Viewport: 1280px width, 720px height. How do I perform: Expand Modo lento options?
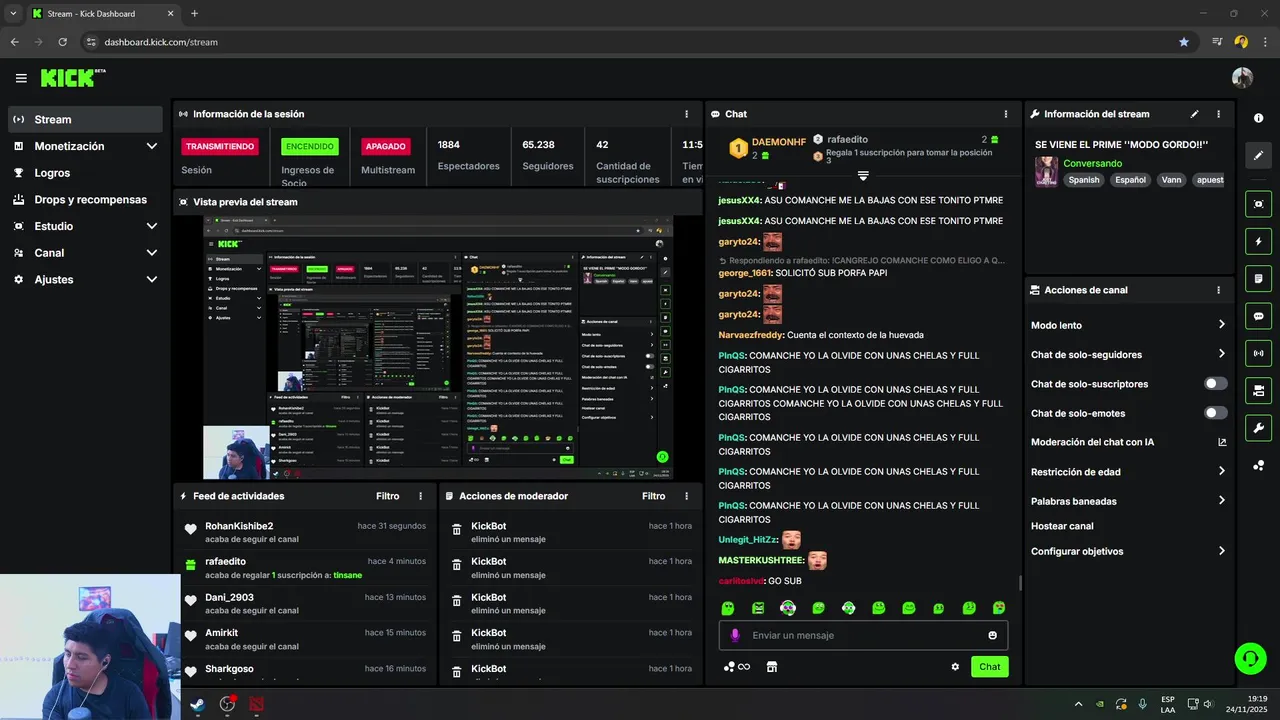1222,325
